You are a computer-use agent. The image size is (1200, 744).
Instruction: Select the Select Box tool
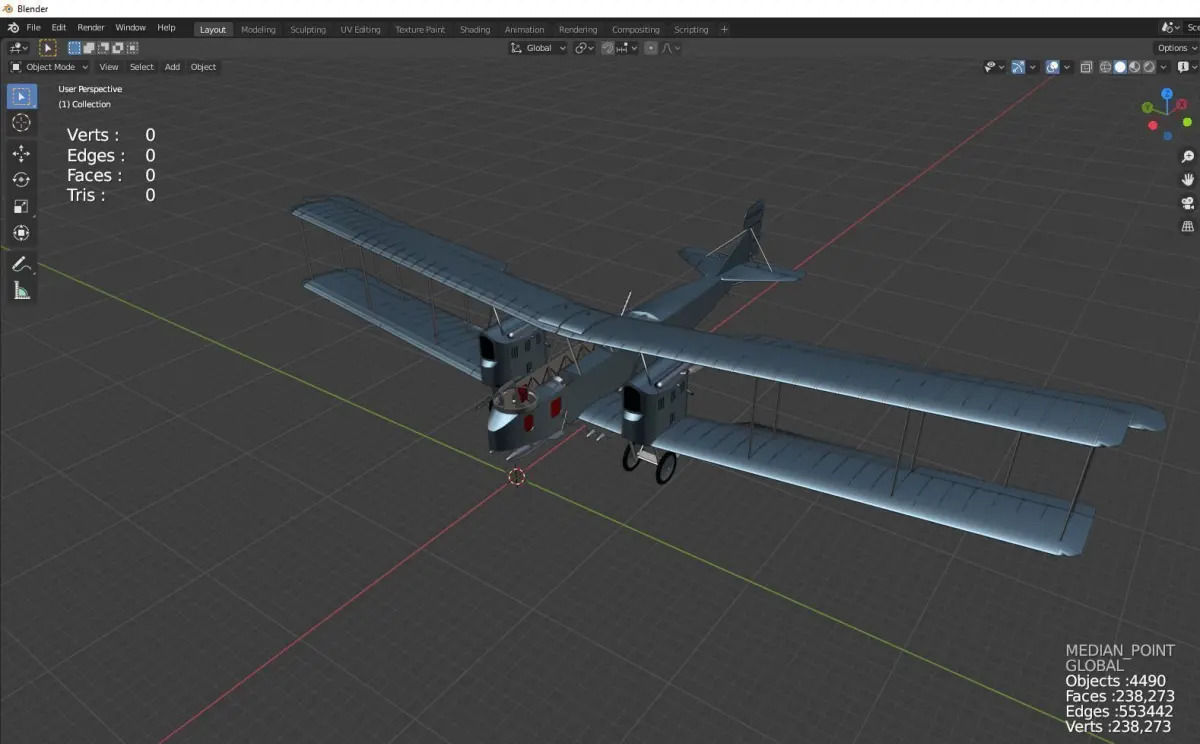coord(21,96)
